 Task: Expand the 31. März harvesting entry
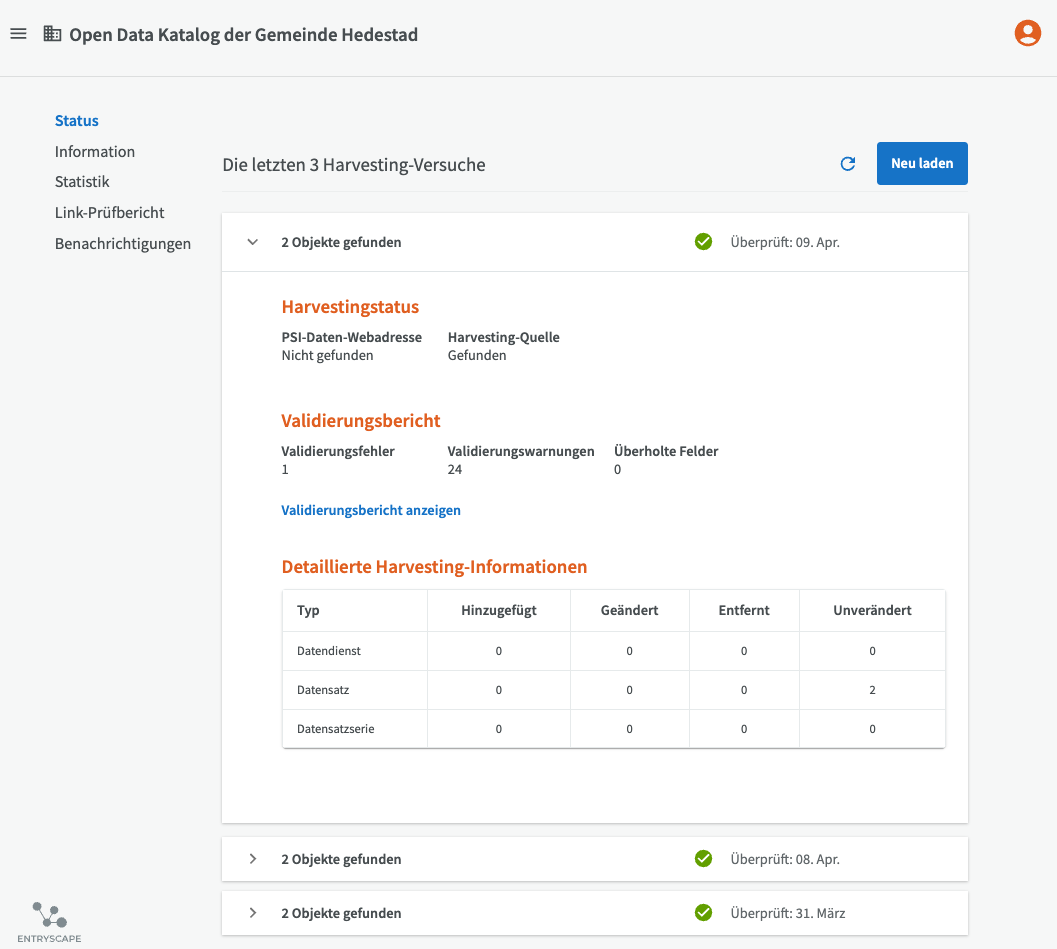253,913
